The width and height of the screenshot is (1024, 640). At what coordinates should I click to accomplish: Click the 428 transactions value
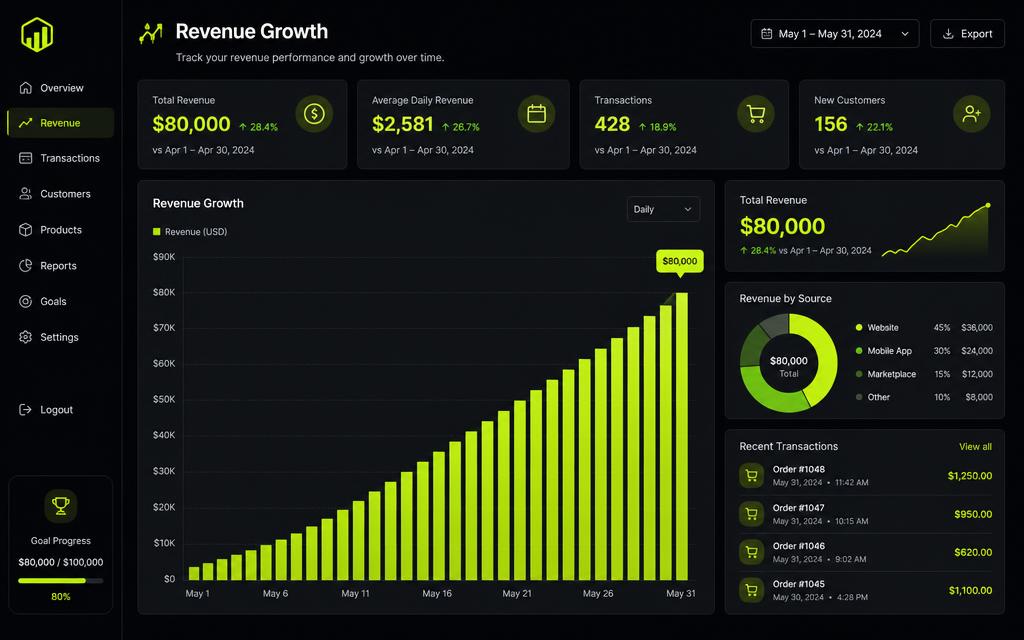tap(612, 124)
